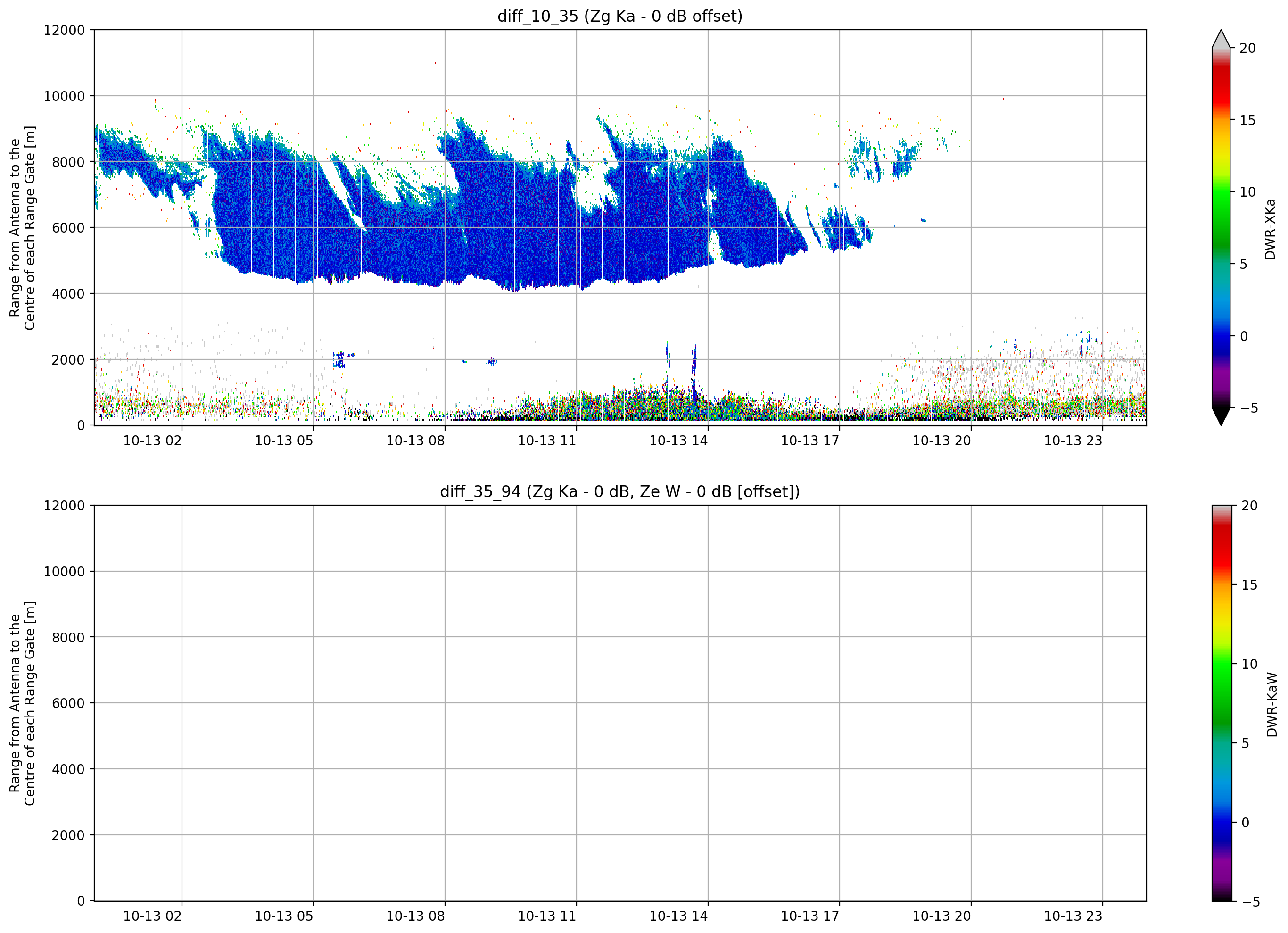Click the '20' tick label on the DWR-KaW colorbar

click(x=1249, y=506)
